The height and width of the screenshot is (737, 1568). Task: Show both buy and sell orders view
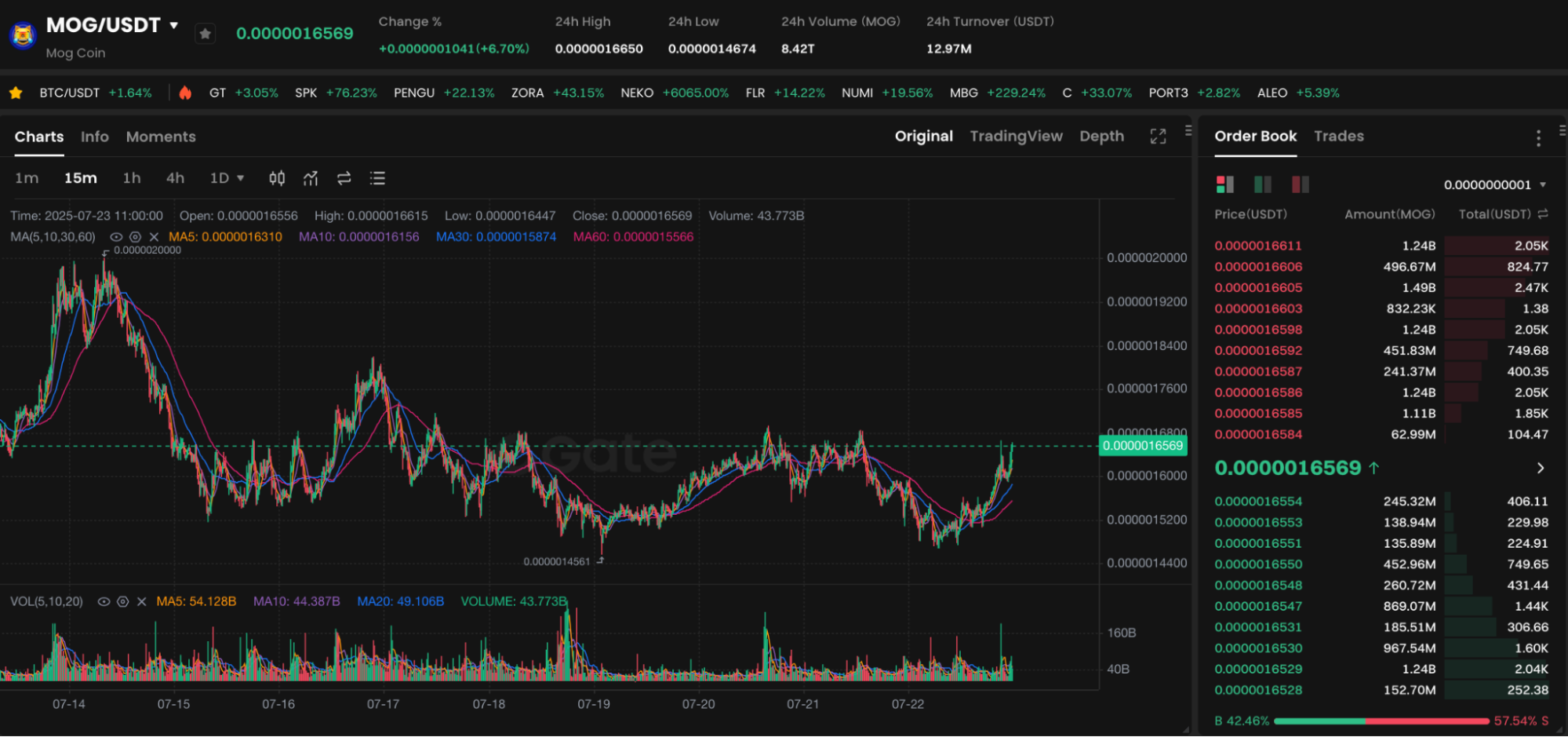pos(1224,184)
